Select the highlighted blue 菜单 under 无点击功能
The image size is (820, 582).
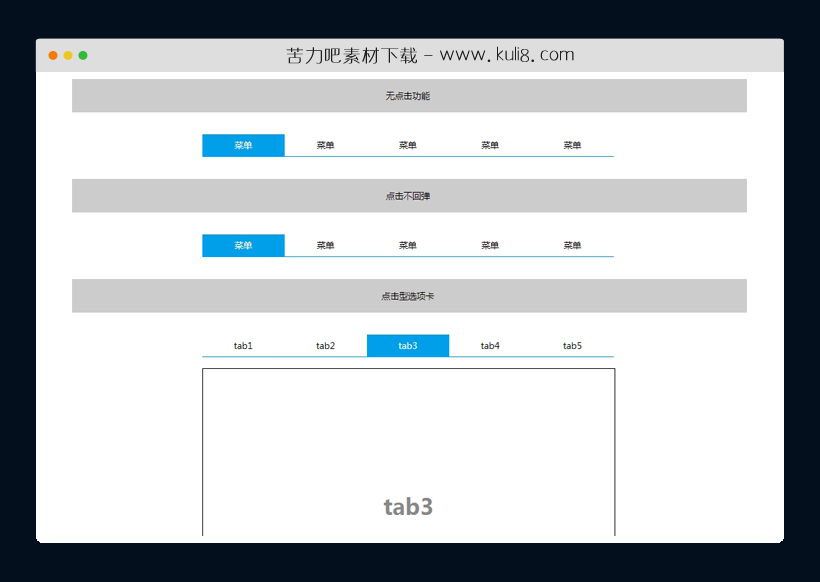click(243, 144)
